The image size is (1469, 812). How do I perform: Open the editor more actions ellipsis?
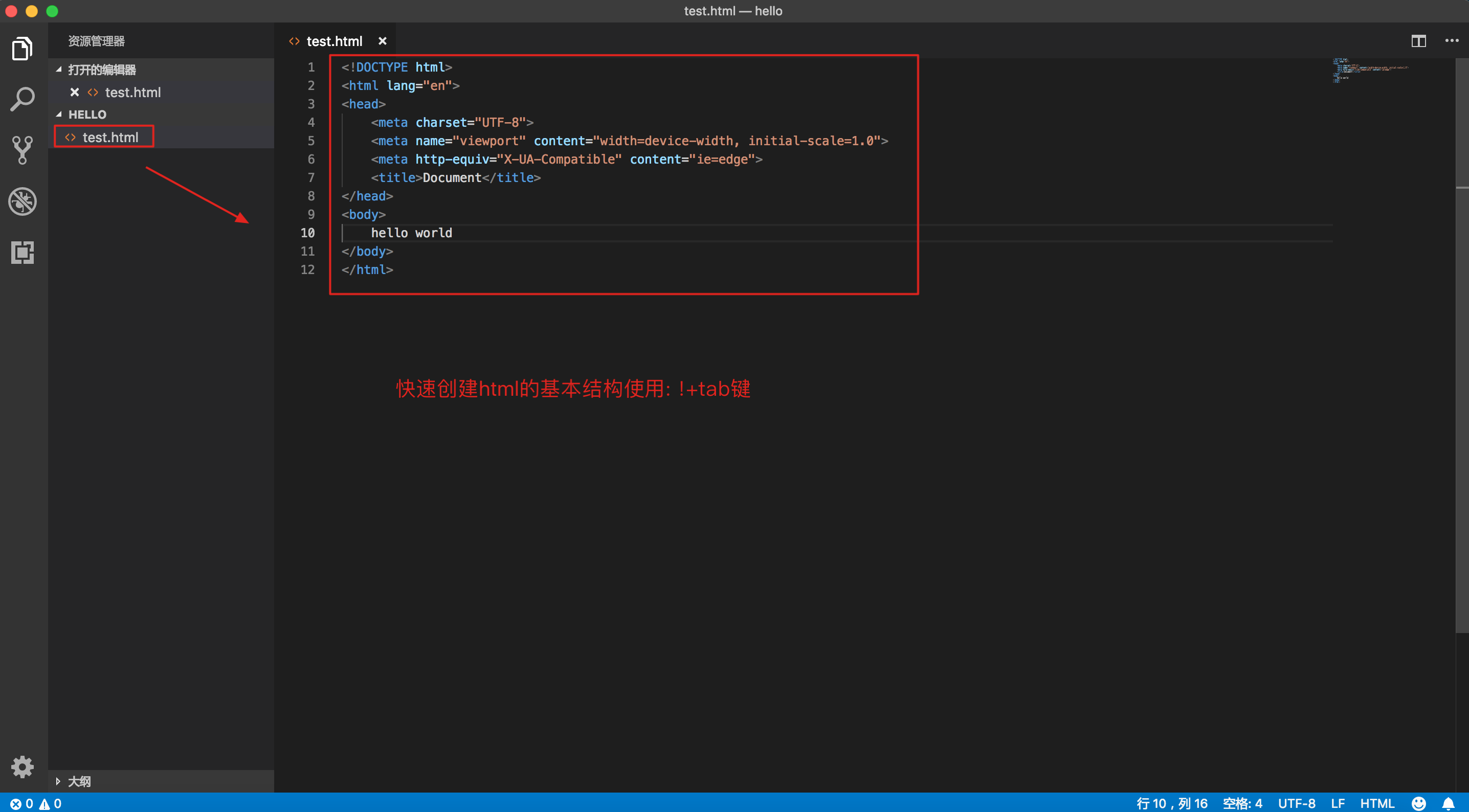tap(1451, 41)
